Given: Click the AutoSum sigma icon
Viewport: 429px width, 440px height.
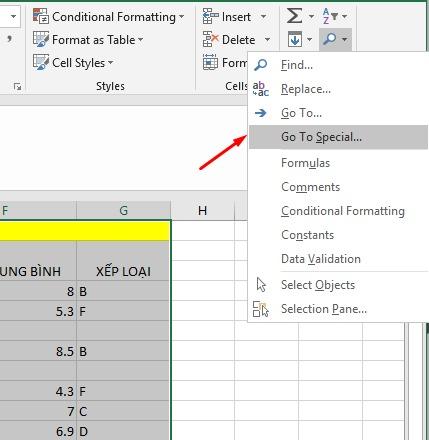Looking at the screenshot, I should pyautogui.click(x=294, y=16).
